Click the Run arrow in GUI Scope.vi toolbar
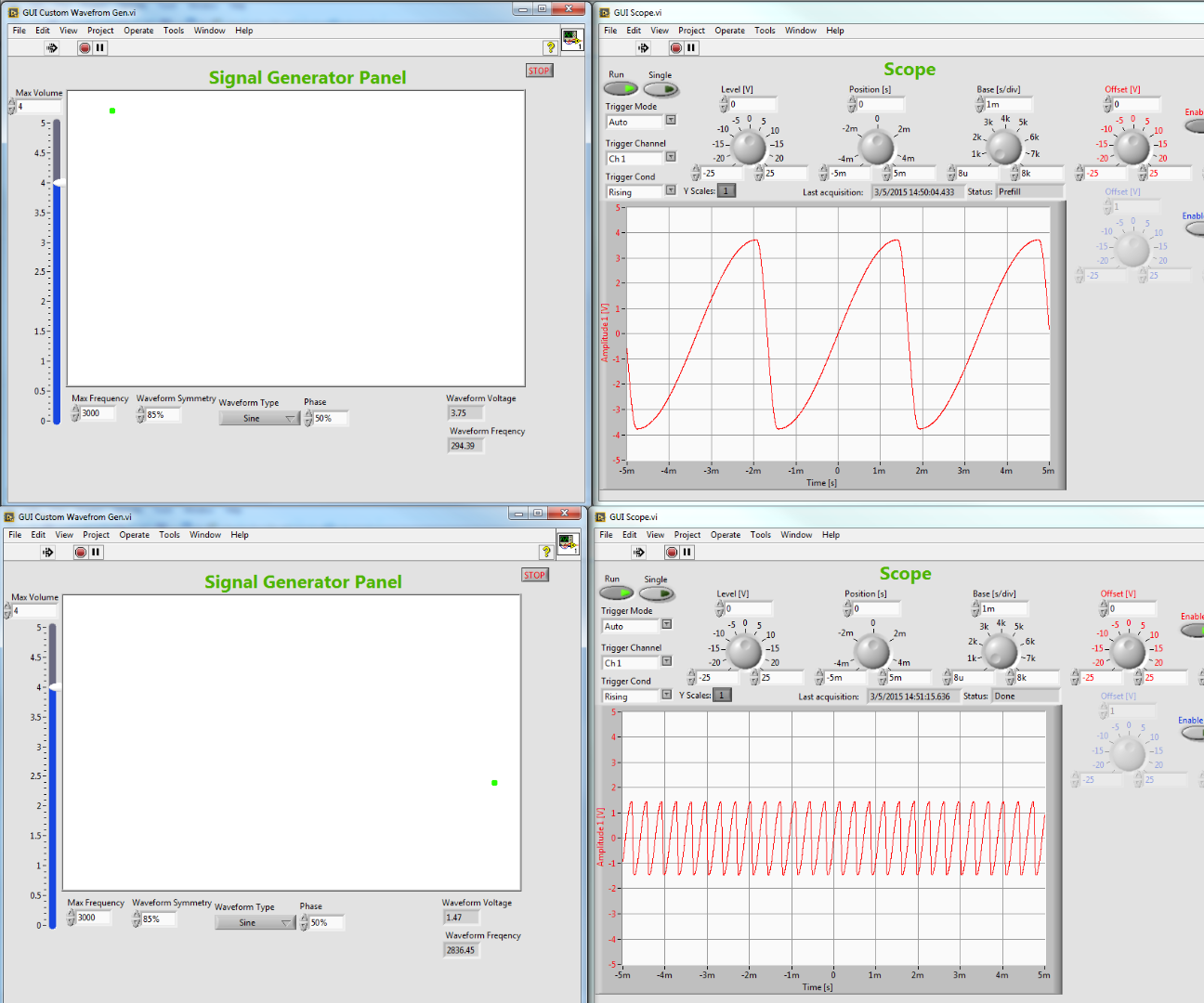Screen dimensions: 1204x1003 643,47
